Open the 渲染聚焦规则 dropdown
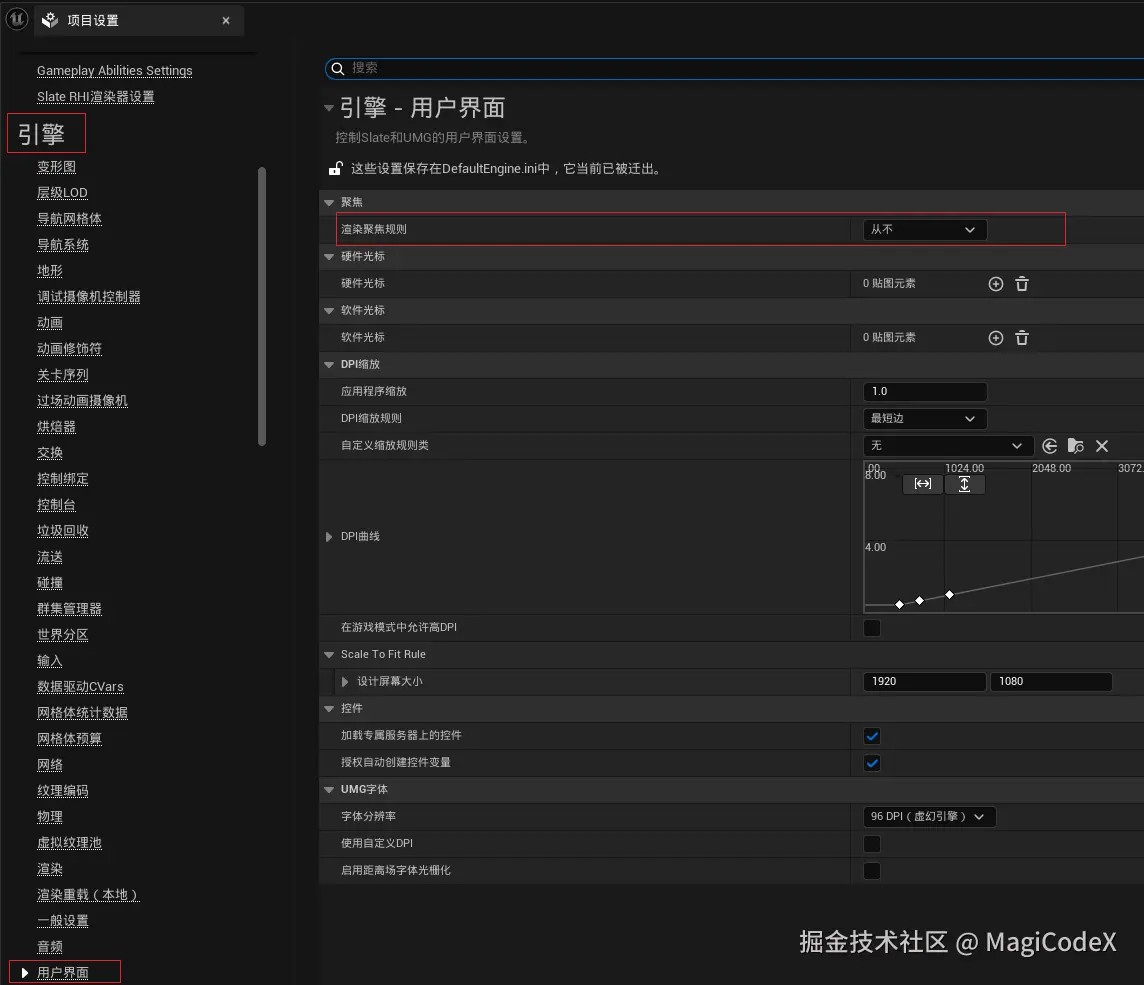 [x=924, y=230]
